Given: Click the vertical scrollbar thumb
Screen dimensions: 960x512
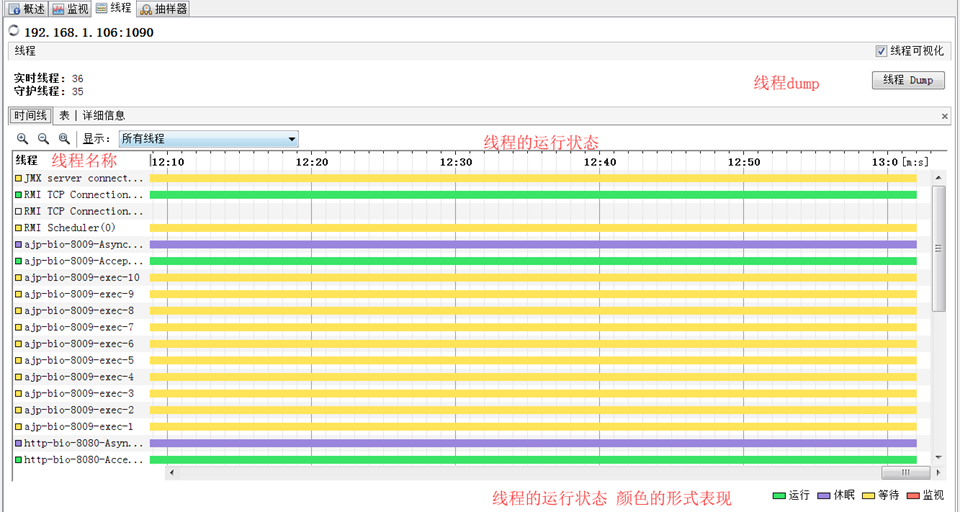Looking at the screenshot, I should pyautogui.click(x=938, y=249).
